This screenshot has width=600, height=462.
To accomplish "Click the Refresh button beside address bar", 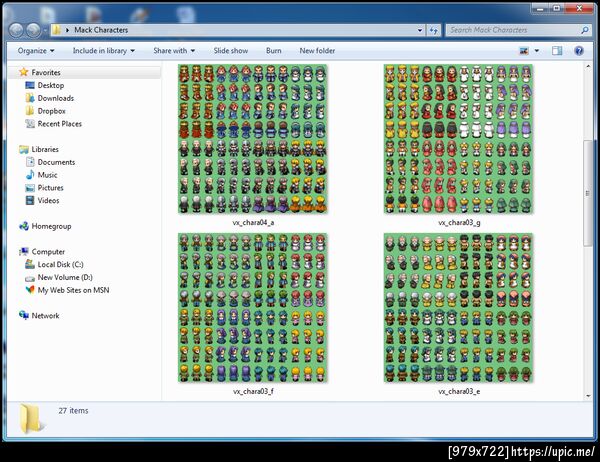I will 434,30.
